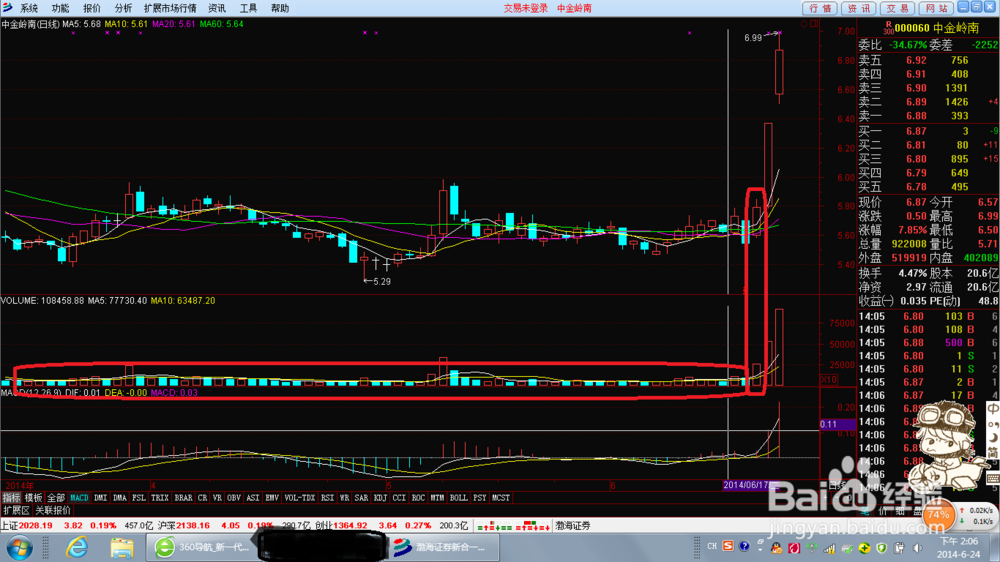Image resolution: width=1000 pixels, height=562 pixels.
Task: Switch indicator to PSY
Action: [480, 498]
